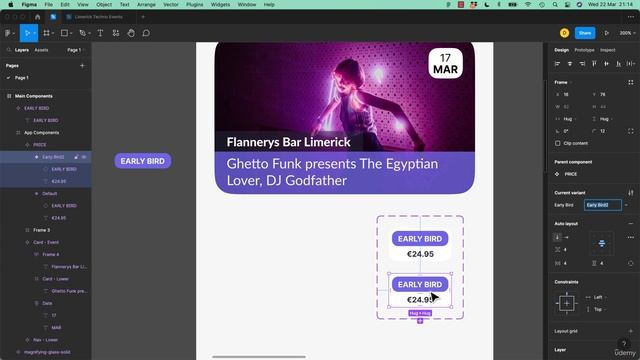Add a new page with plus icon
The width and height of the screenshot is (640, 360).
point(82,65)
